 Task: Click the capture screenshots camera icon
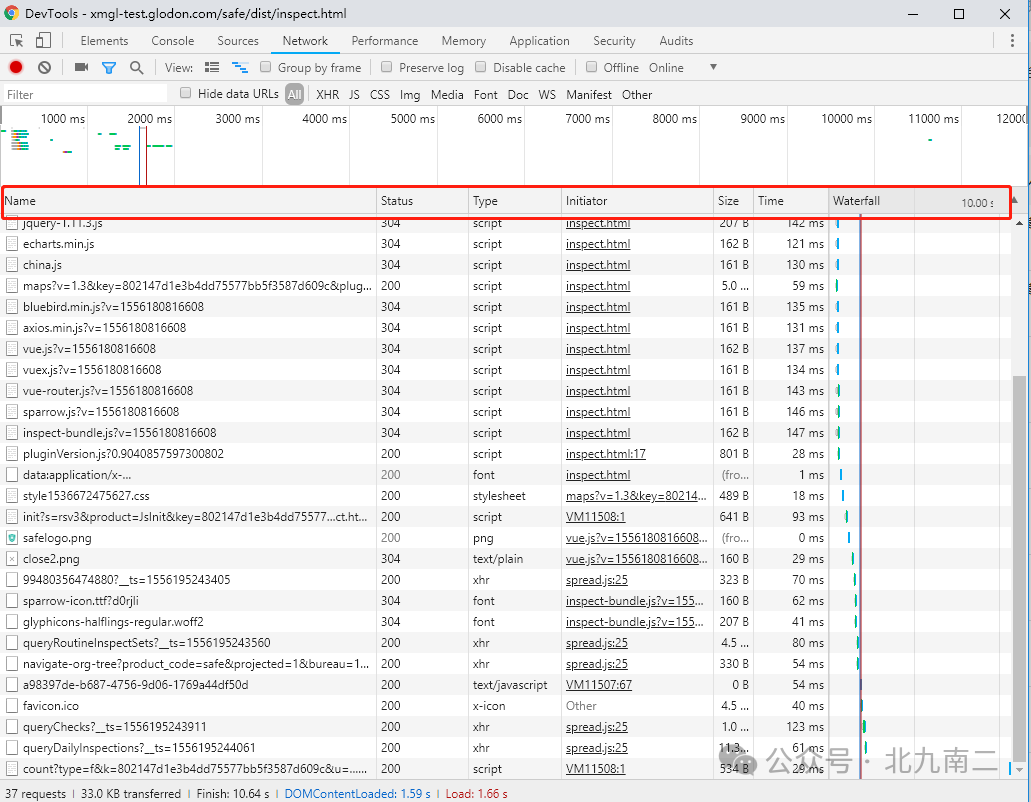tap(81, 68)
